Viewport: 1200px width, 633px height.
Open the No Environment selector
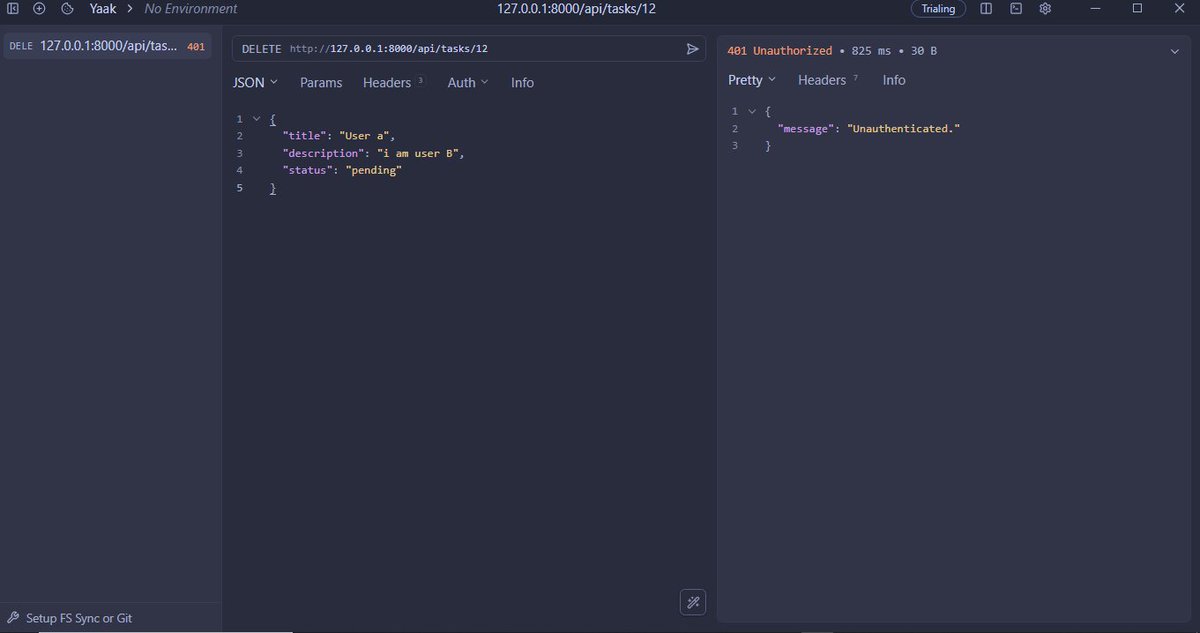point(191,9)
